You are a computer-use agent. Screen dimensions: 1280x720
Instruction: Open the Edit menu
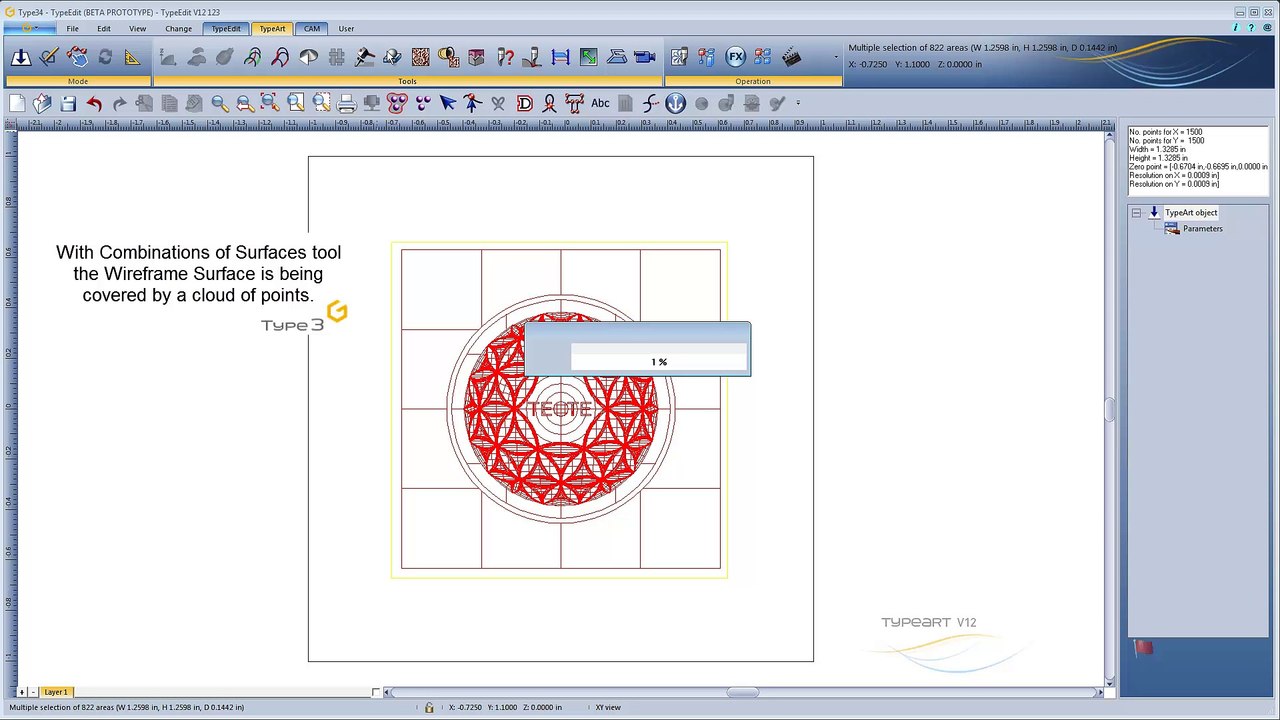click(x=104, y=28)
